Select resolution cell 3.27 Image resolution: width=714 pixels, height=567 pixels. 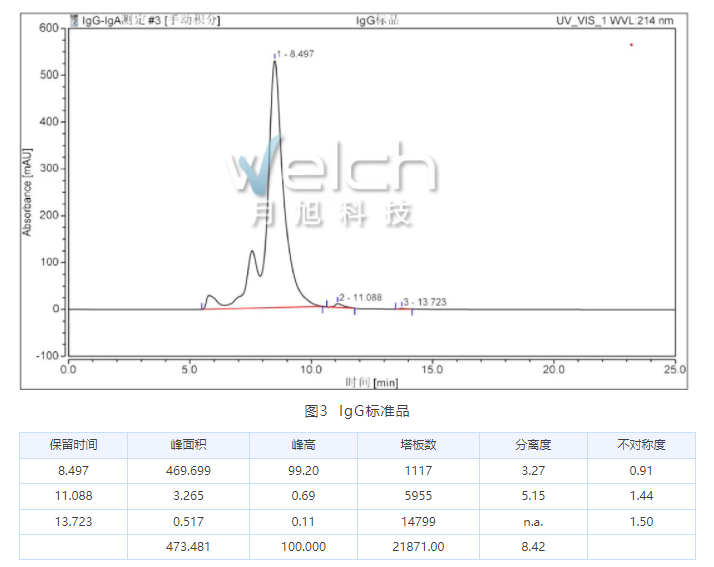pyautogui.click(x=533, y=470)
